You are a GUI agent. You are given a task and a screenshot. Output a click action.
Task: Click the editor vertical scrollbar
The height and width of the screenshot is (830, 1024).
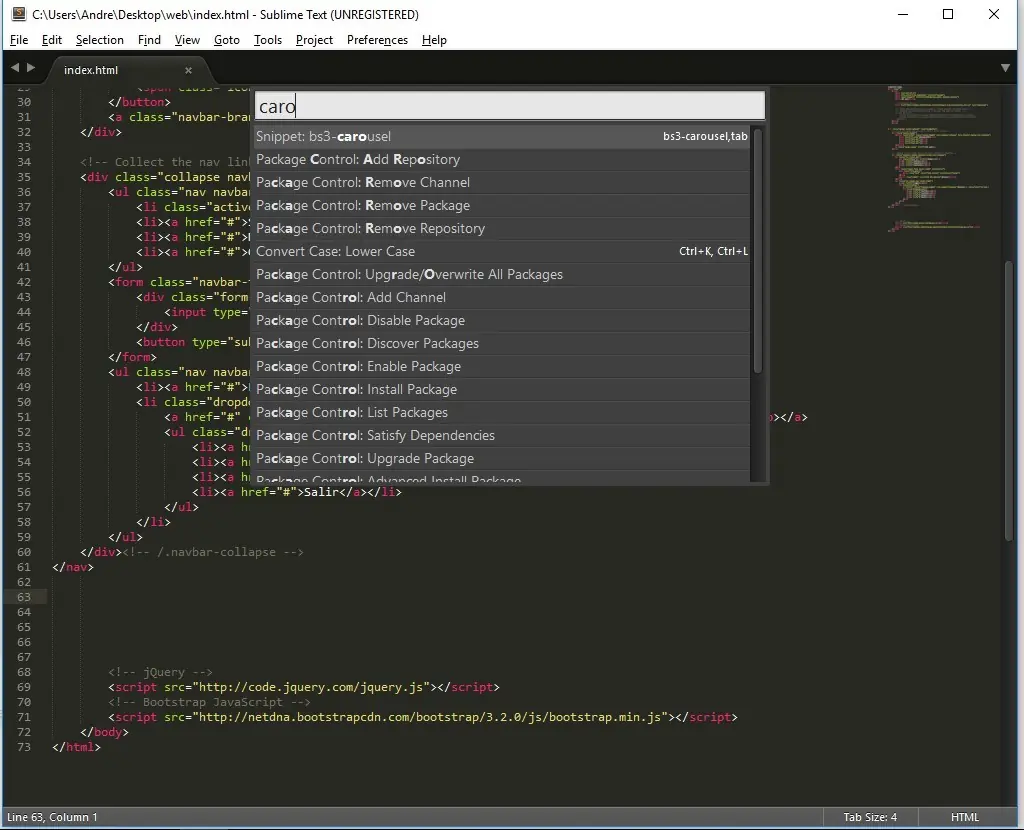pos(1010,400)
